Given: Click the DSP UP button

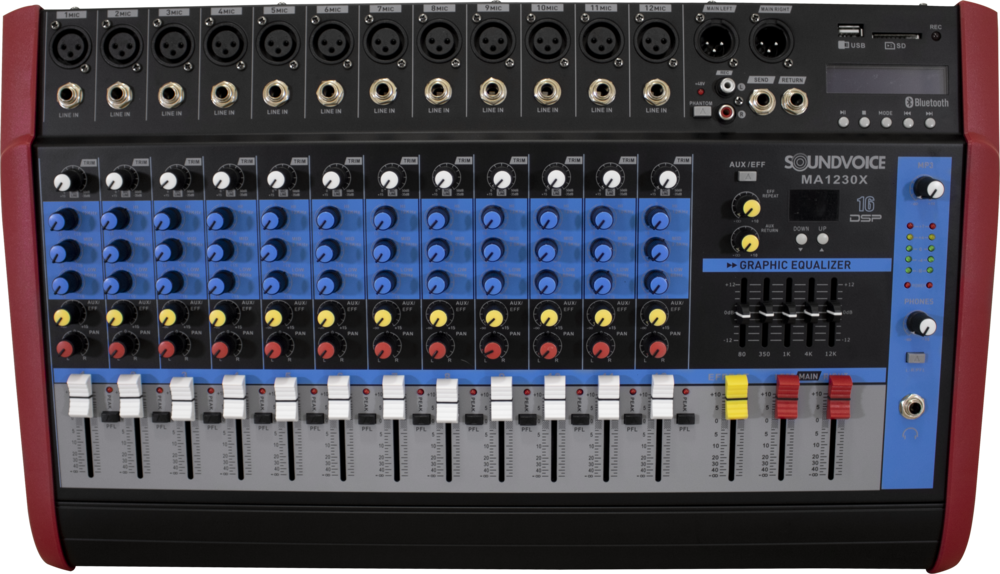Looking at the screenshot, I should click(x=823, y=239).
